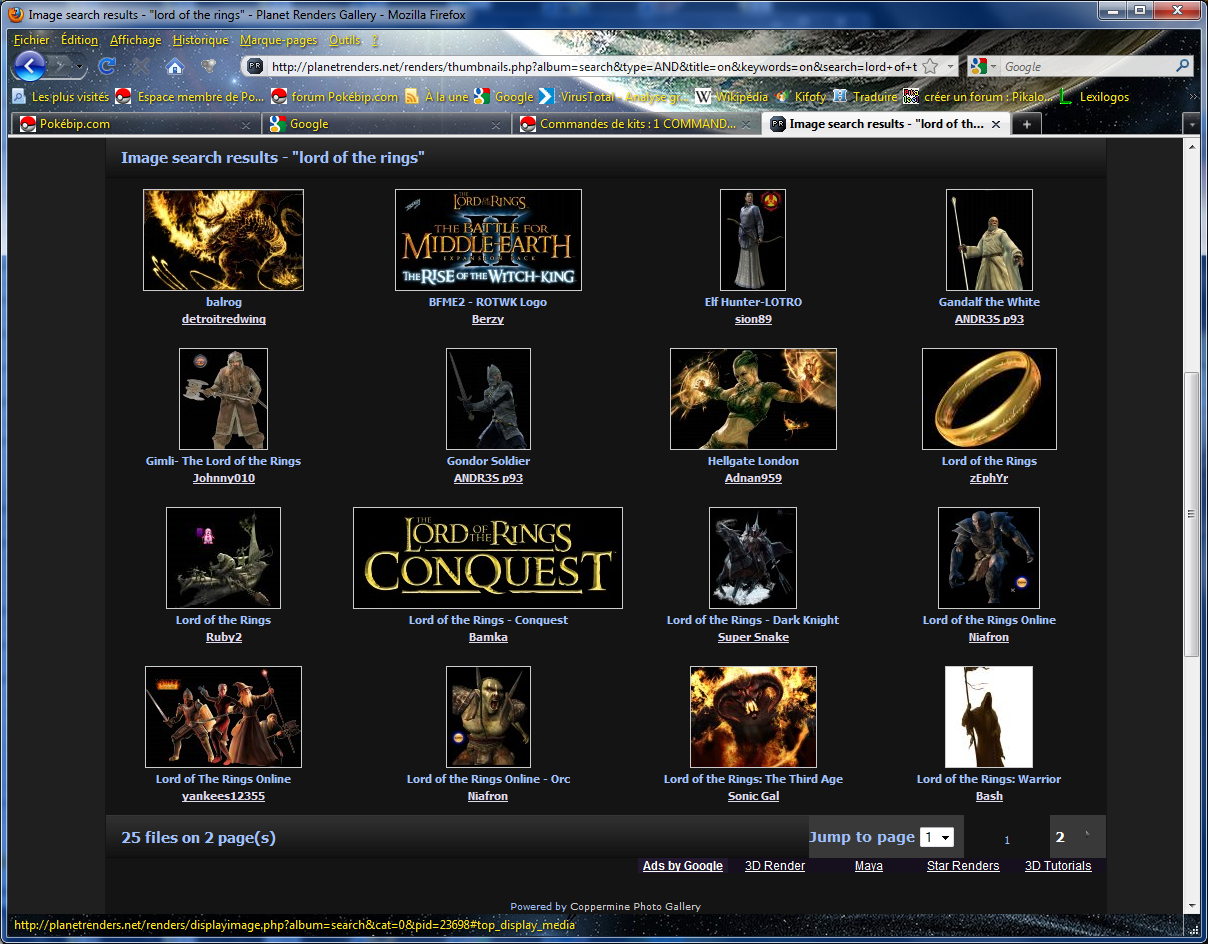This screenshot has height=944, width=1208.
Task: Open the VirusTotal bookmark
Action: tap(613, 97)
